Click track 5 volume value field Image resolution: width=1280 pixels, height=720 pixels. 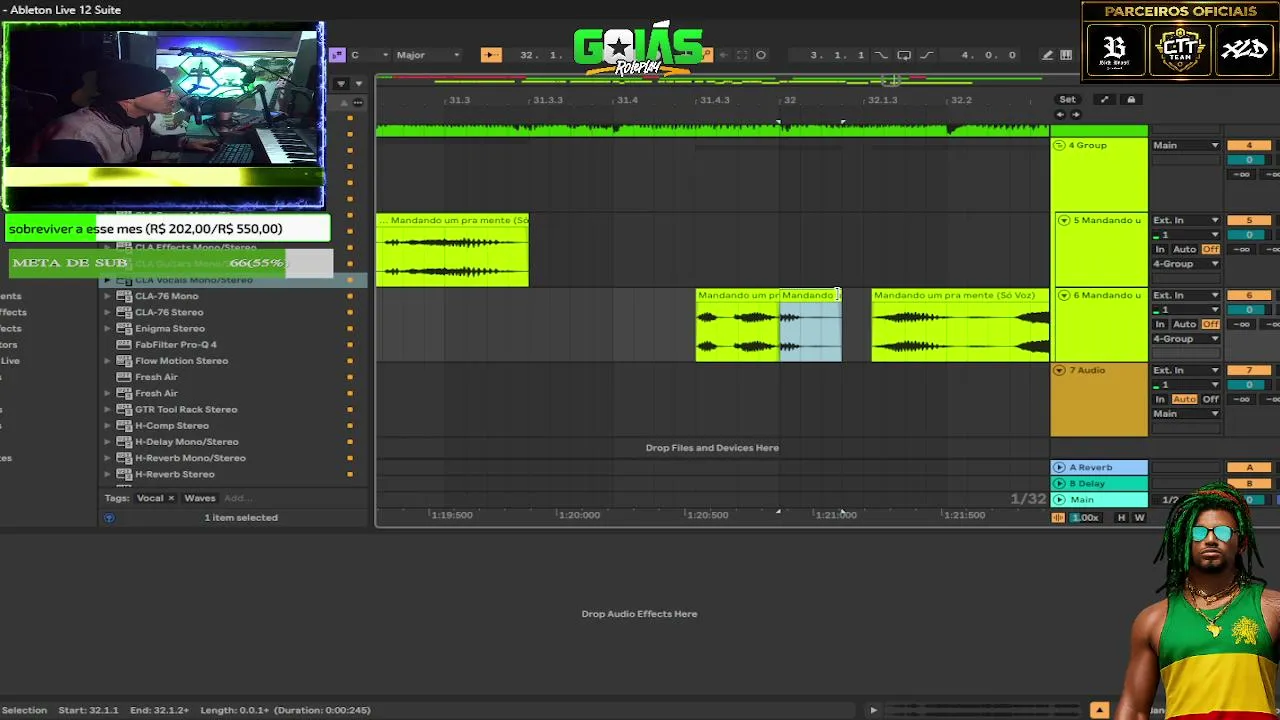(1249, 235)
